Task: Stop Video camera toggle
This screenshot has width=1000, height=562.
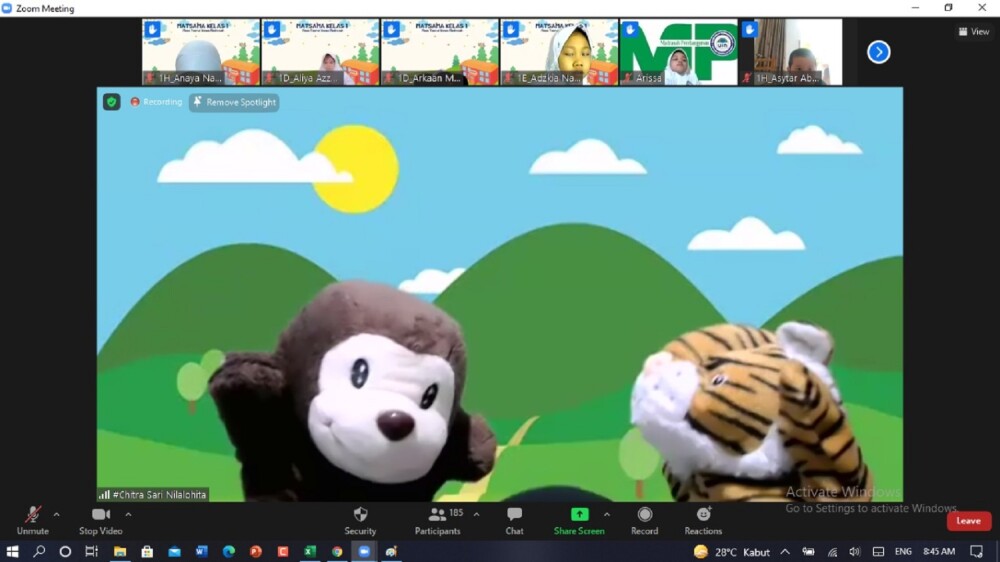Action: [x=101, y=521]
